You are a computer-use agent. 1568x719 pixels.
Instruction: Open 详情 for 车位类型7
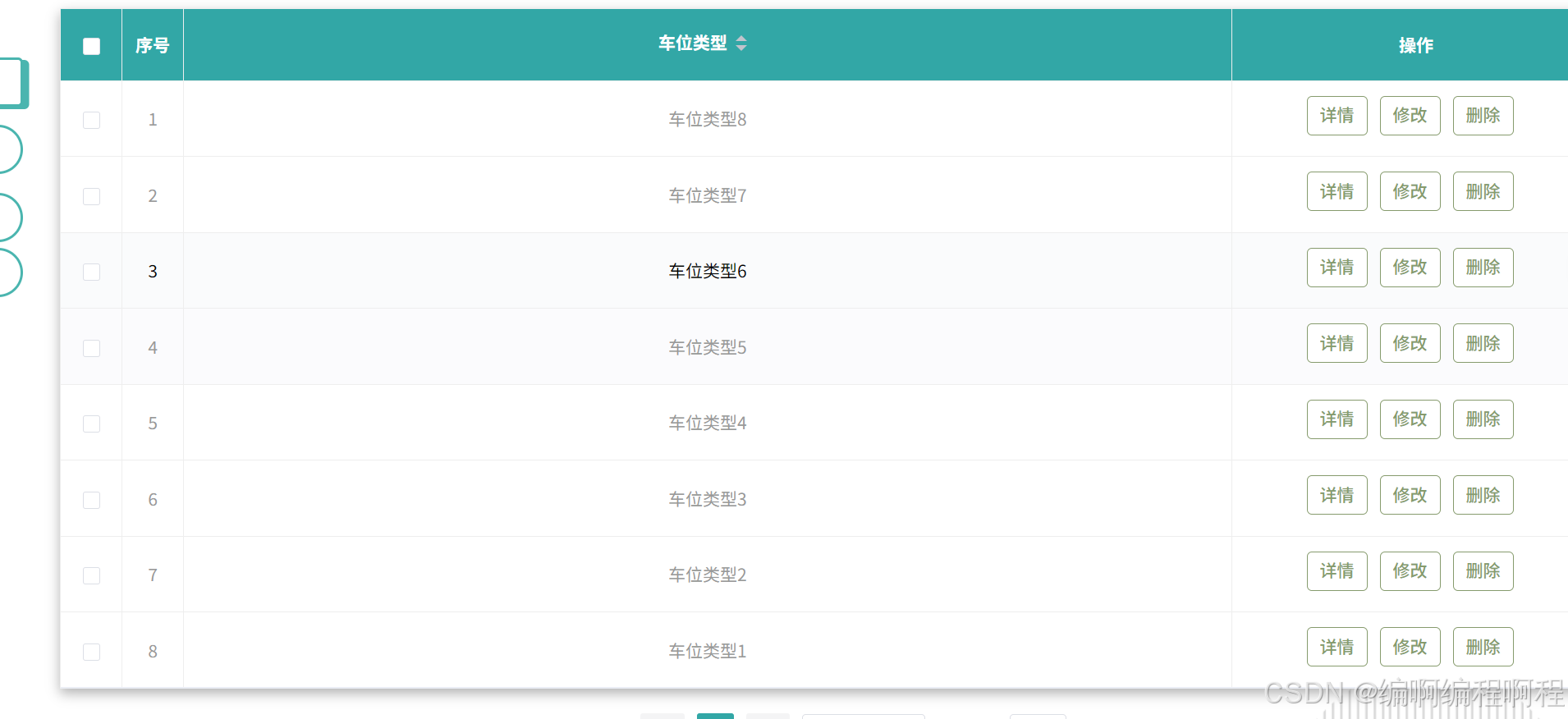[x=1336, y=191]
